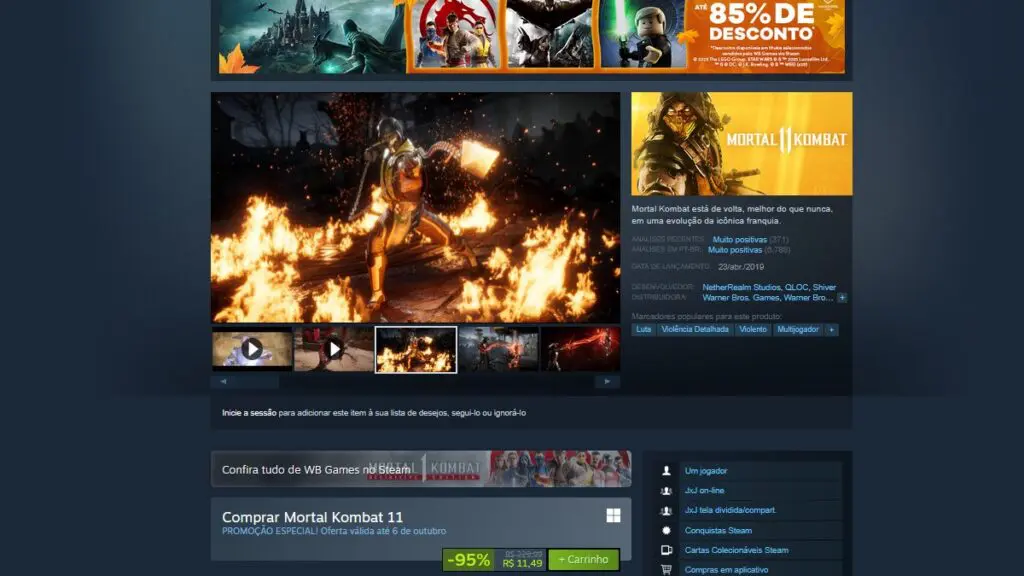Play the first trailer video thumbnail

click(252, 349)
